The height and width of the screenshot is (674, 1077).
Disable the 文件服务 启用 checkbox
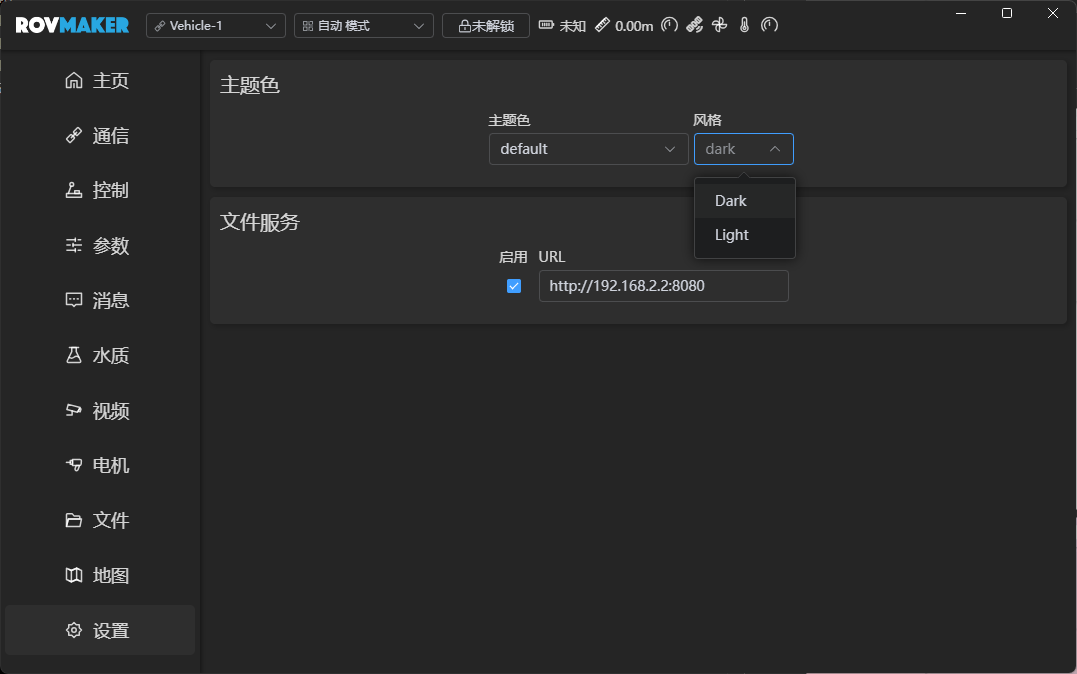(513, 285)
